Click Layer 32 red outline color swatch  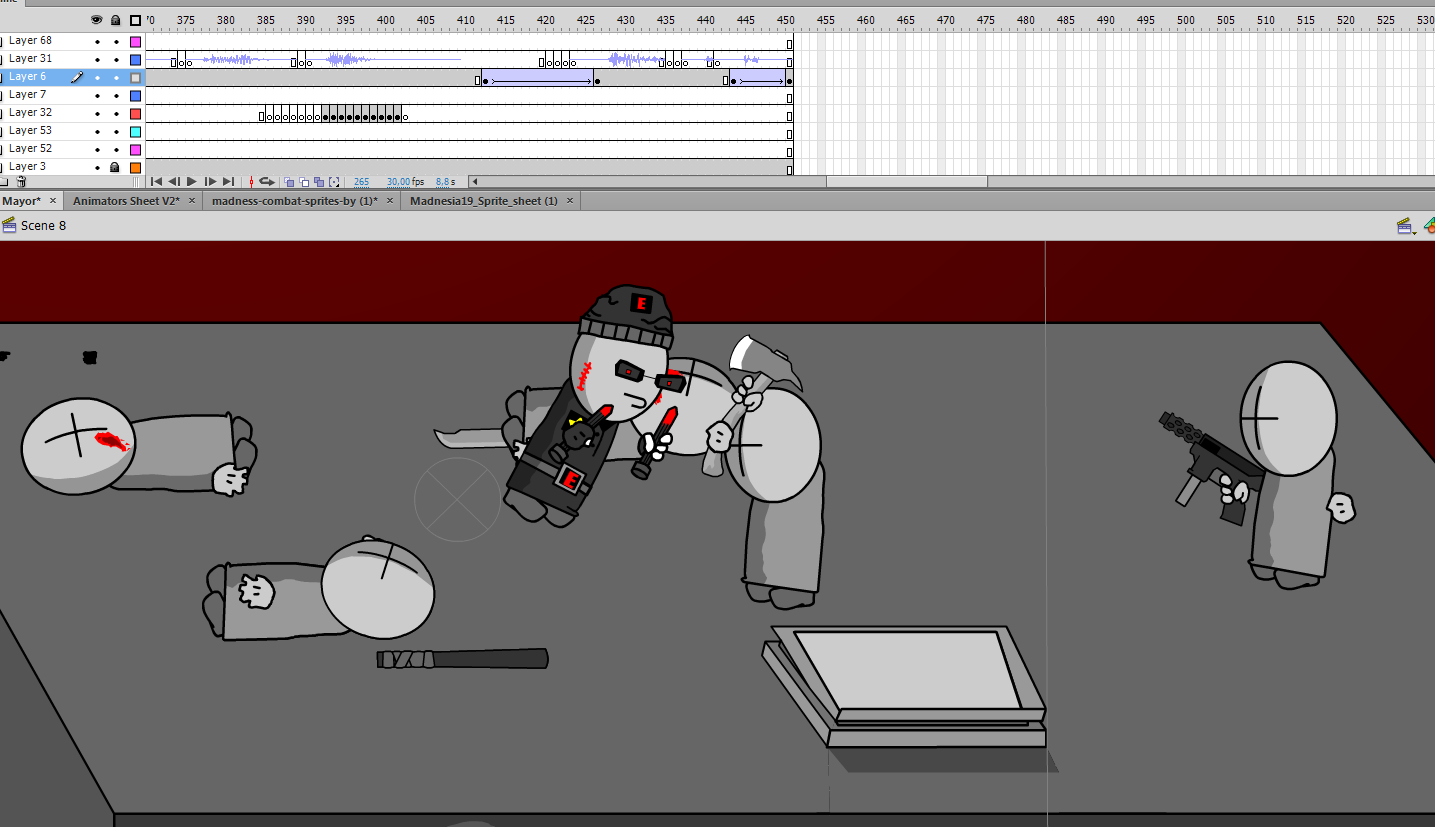pos(135,114)
